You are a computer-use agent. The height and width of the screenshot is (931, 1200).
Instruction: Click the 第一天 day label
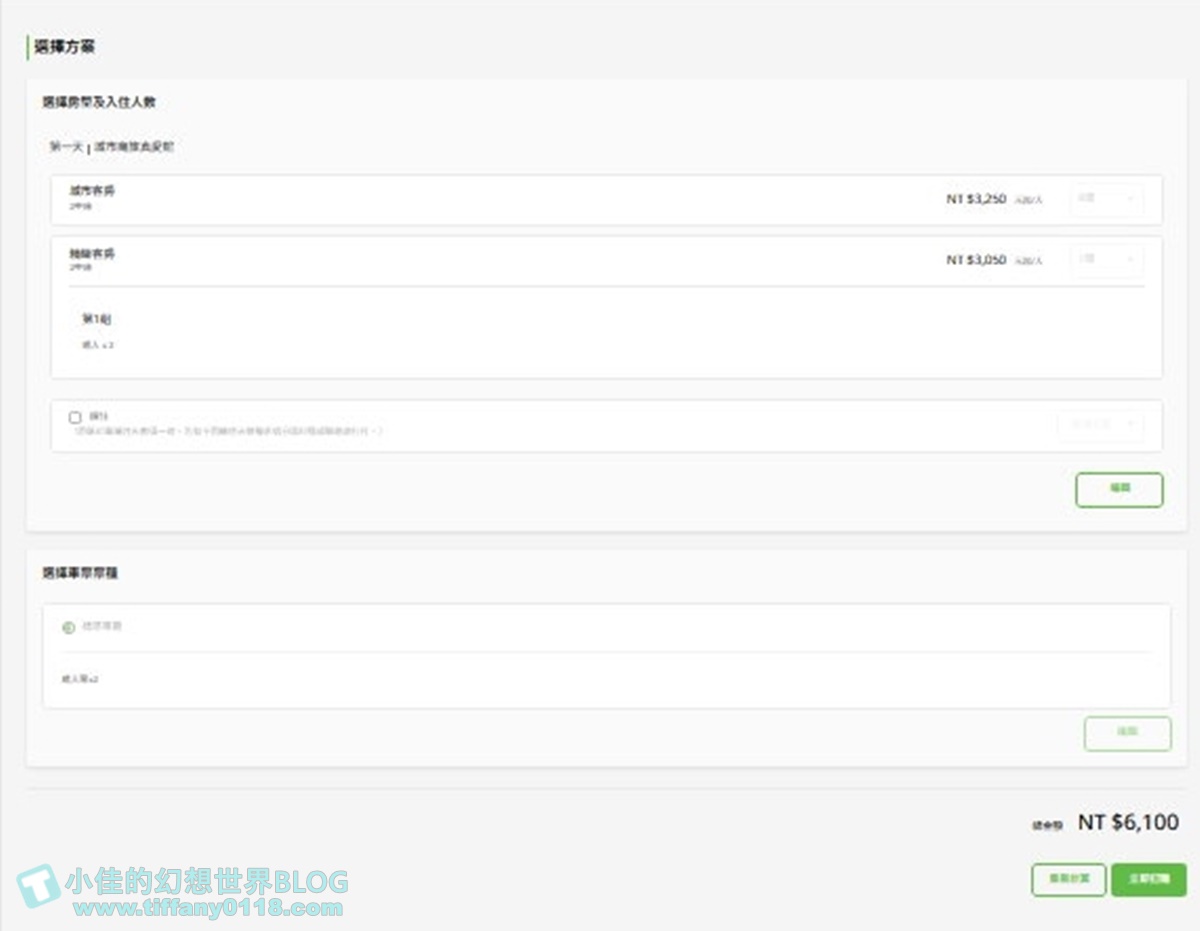coord(66,147)
